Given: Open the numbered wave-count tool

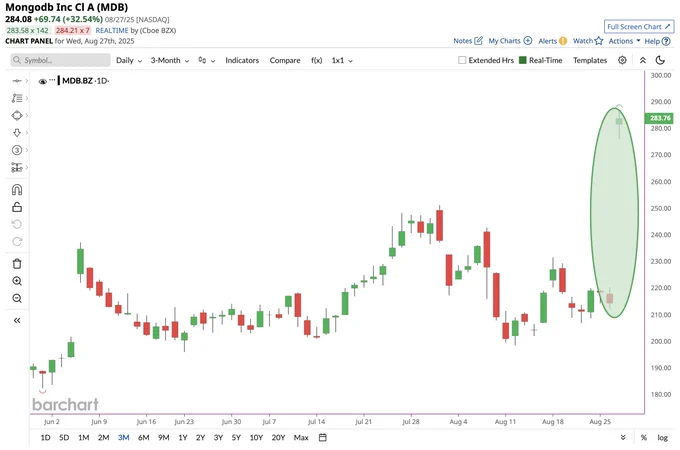Looking at the screenshot, I should [x=17, y=150].
